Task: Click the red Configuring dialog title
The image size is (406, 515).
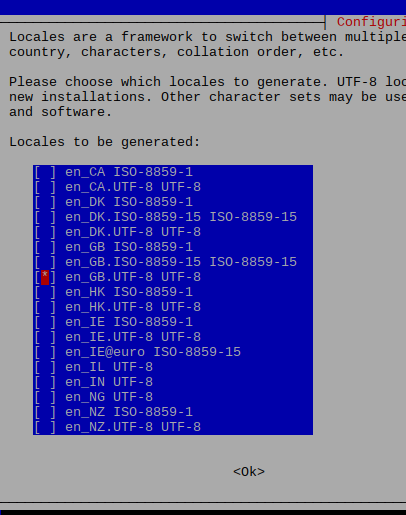Action: point(371,22)
